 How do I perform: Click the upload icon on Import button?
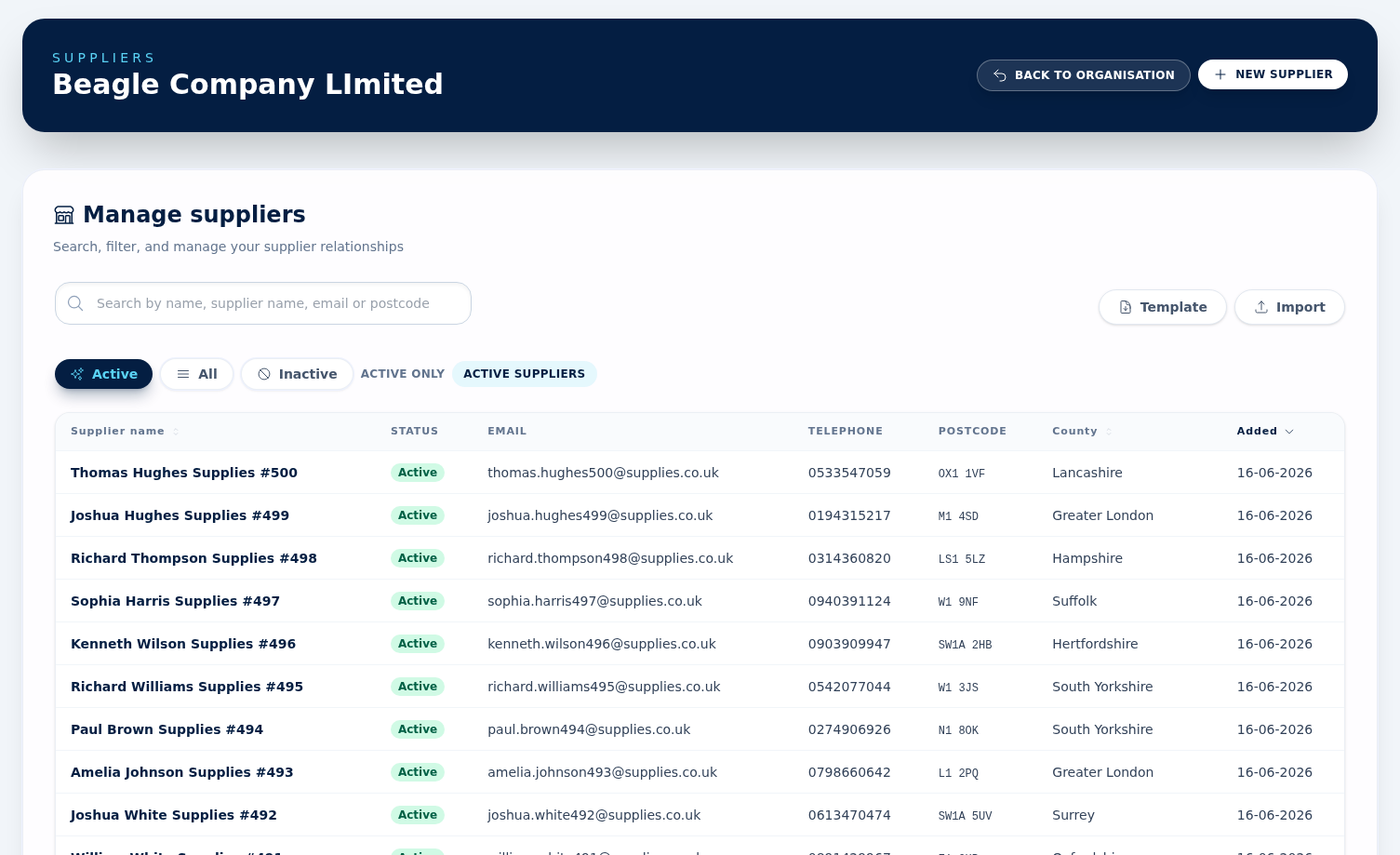click(1261, 307)
